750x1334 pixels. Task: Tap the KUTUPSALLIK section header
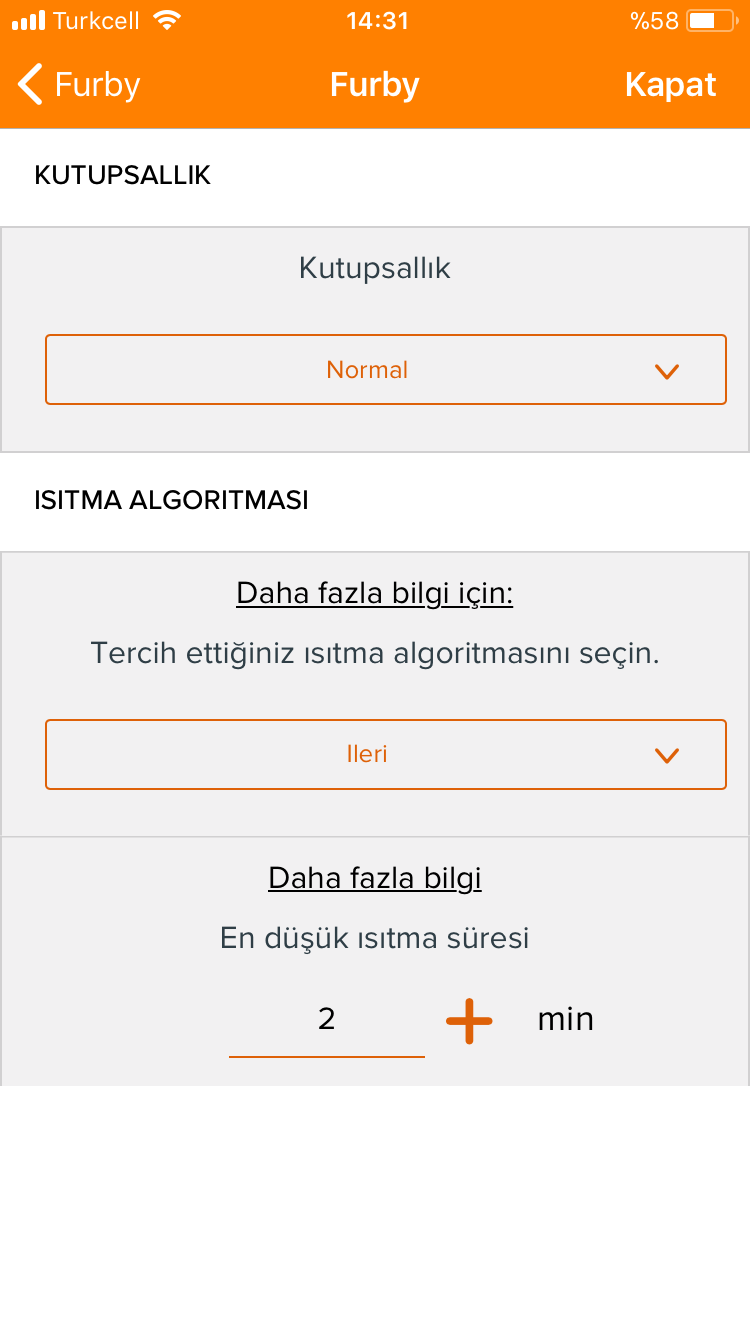tap(122, 175)
